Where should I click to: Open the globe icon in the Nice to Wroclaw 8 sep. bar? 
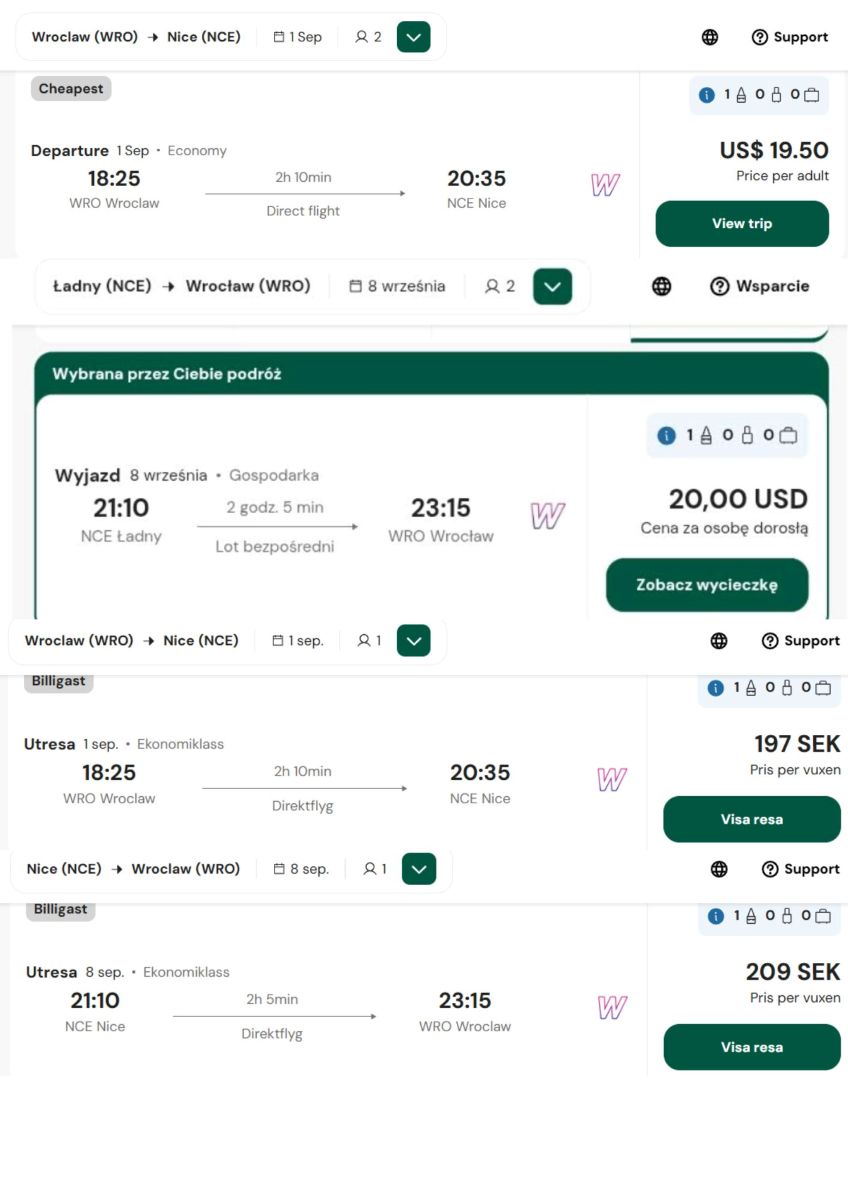719,869
